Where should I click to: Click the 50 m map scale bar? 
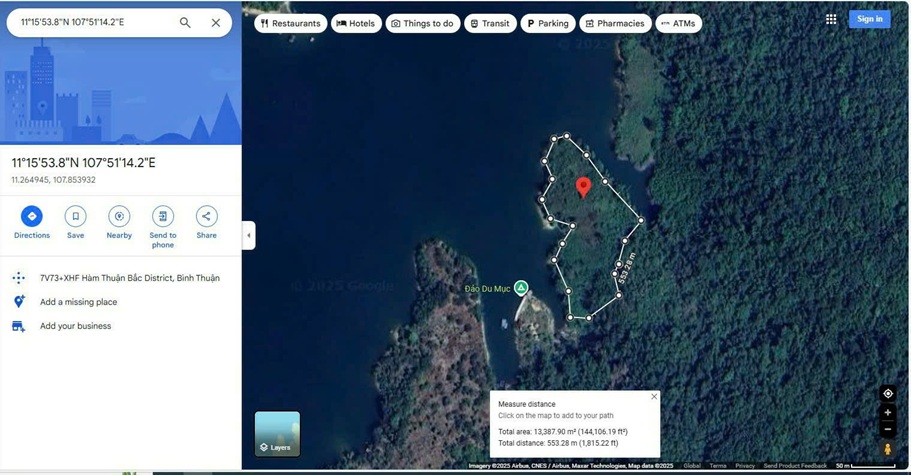(866, 466)
